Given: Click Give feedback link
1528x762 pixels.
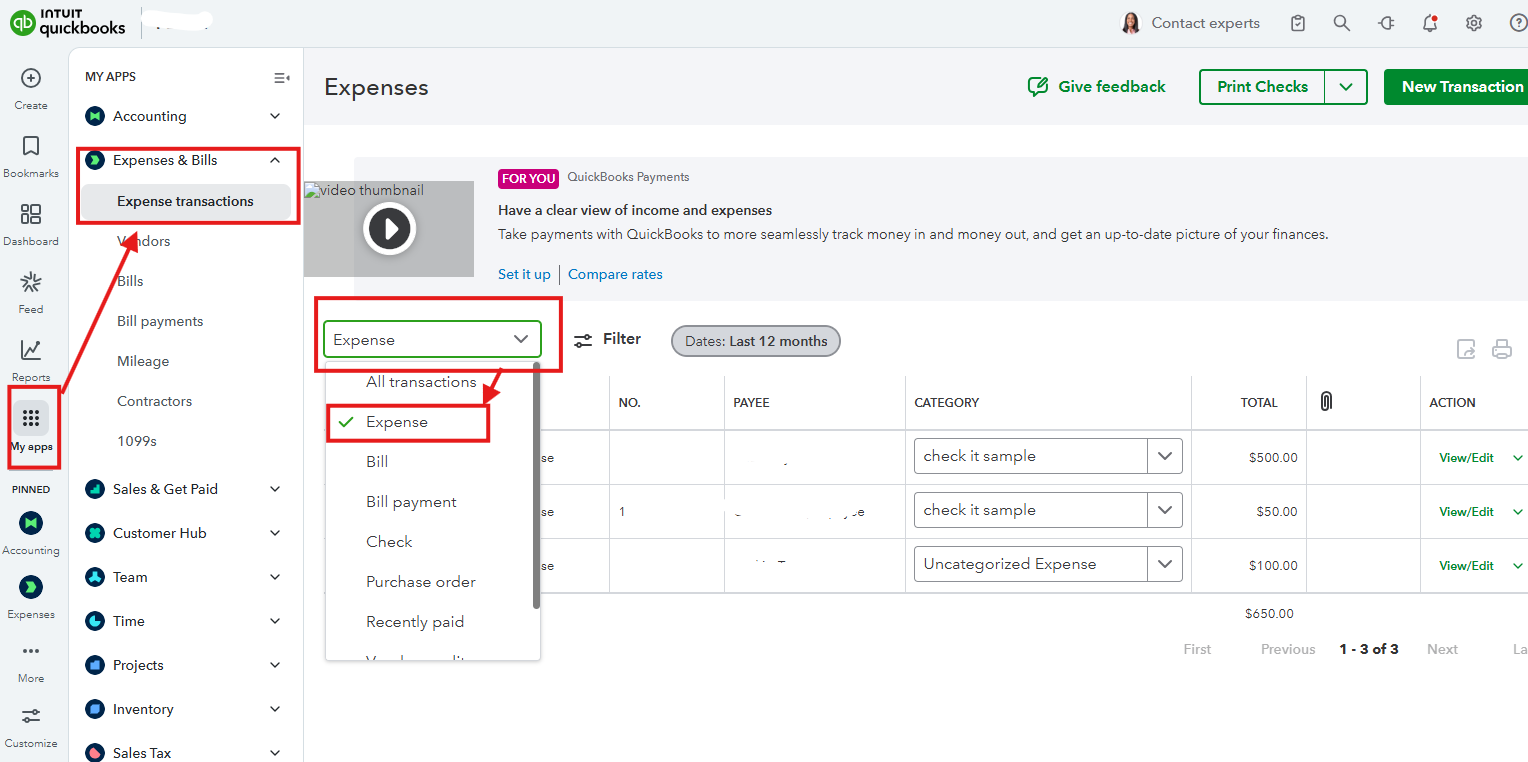Looking at the screenshot, I should (1097, 87).
